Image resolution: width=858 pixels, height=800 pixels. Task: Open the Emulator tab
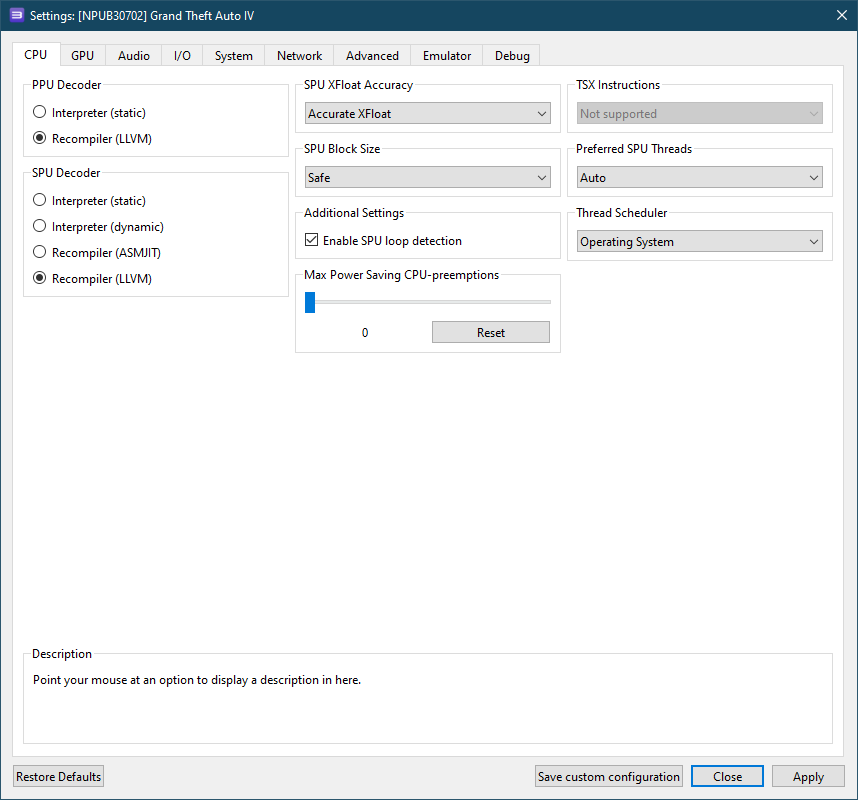tap(446, 56)
